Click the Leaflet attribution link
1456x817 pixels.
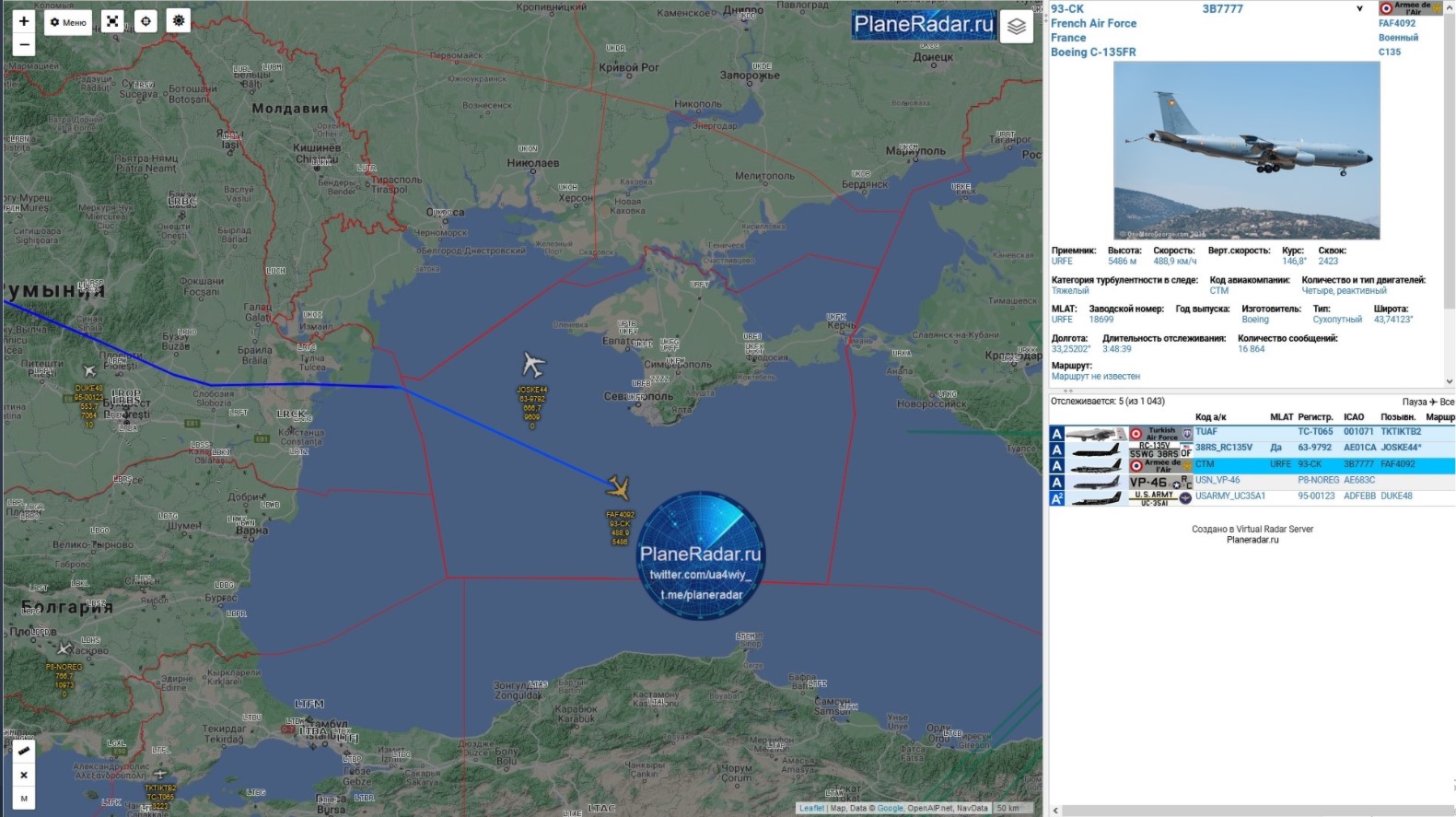pos(811,809)
